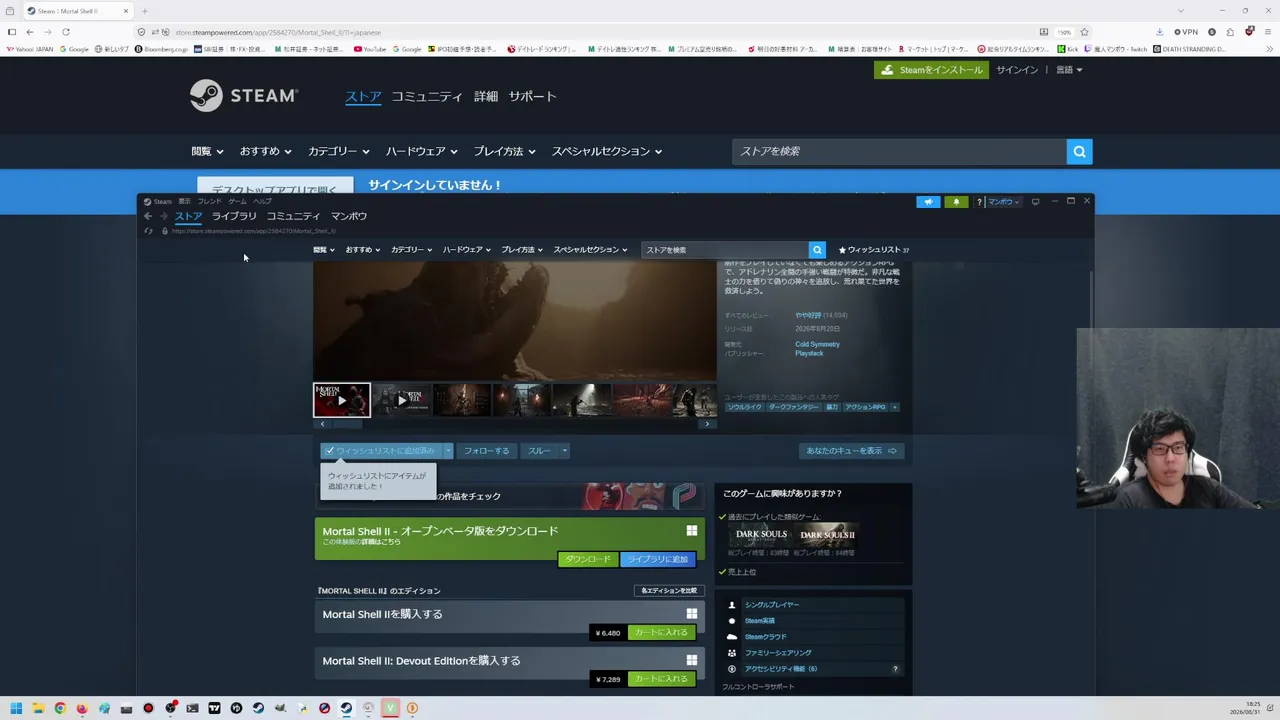Open the green notifications bell in Steam client
The width and height of the screenshot is (1280, 720).
[x=956, y=202]
